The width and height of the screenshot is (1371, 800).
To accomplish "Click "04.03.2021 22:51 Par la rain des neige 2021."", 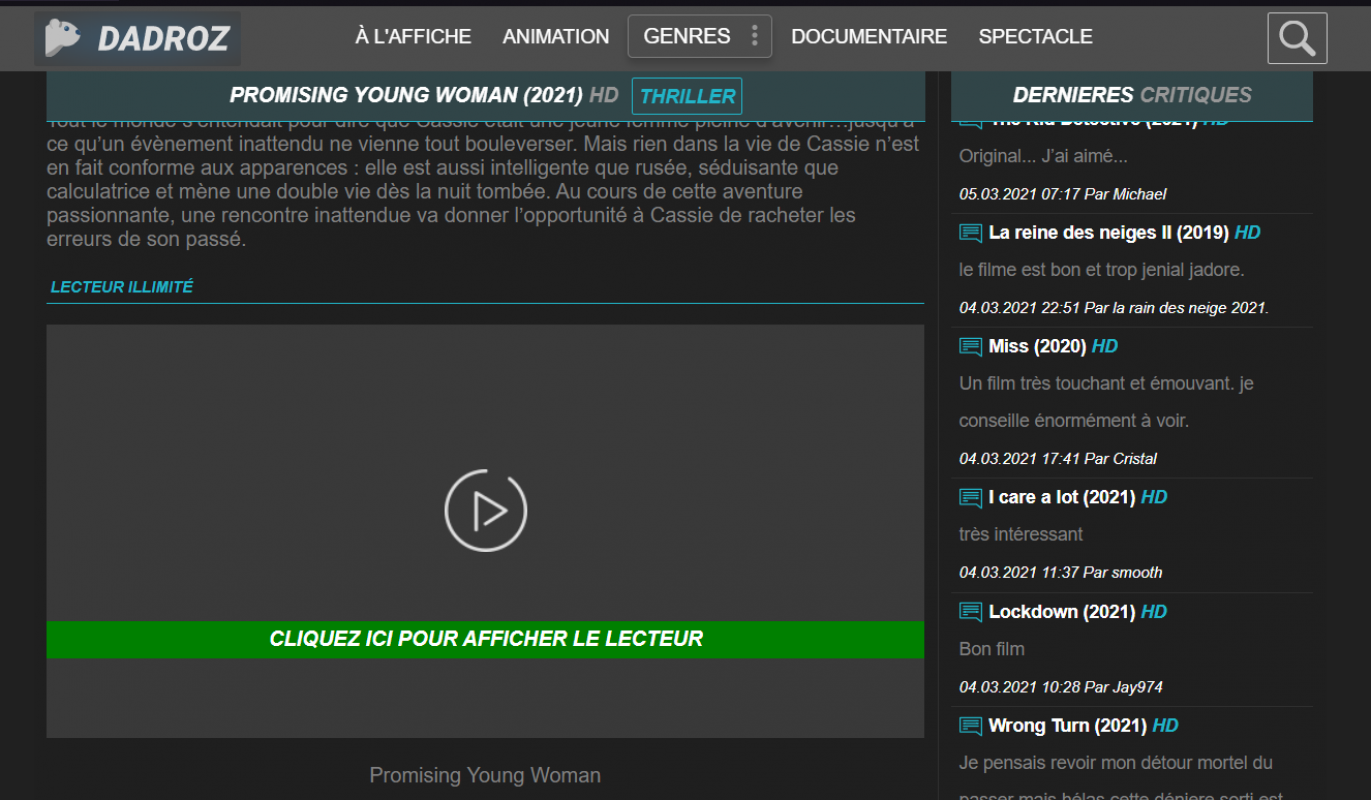I will point(1114,308).
